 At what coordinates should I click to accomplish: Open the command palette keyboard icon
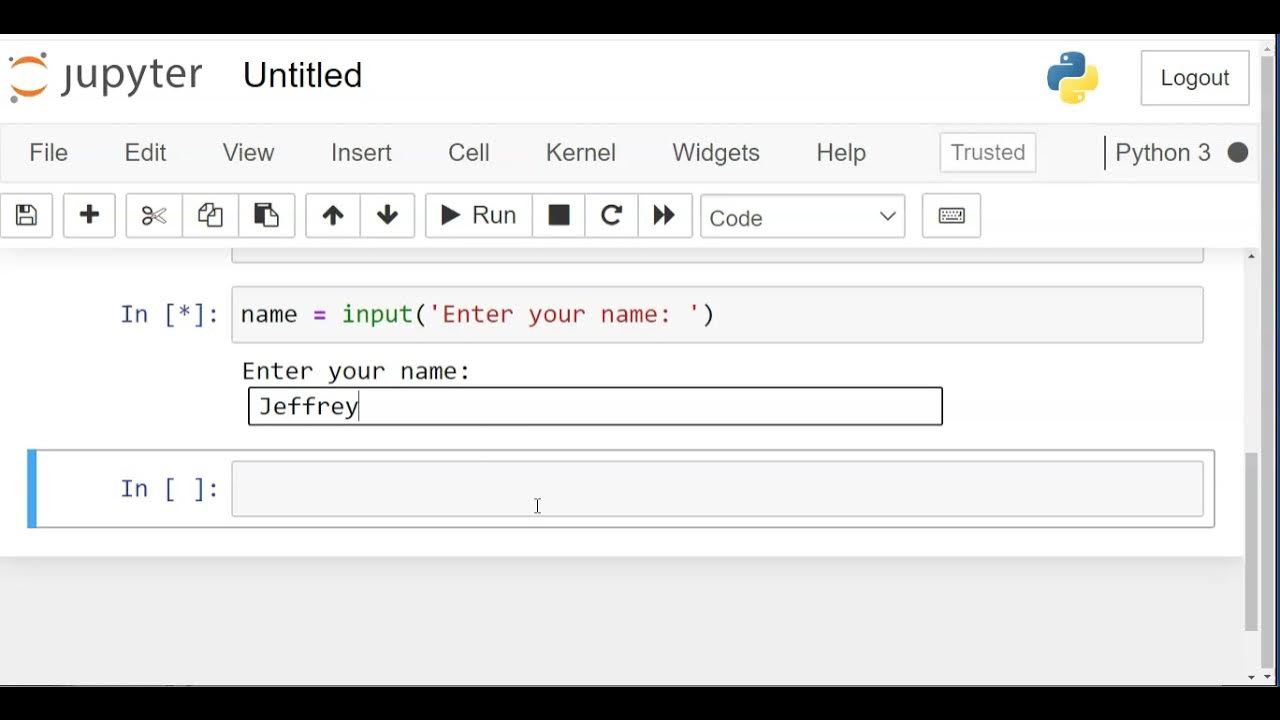951,216
